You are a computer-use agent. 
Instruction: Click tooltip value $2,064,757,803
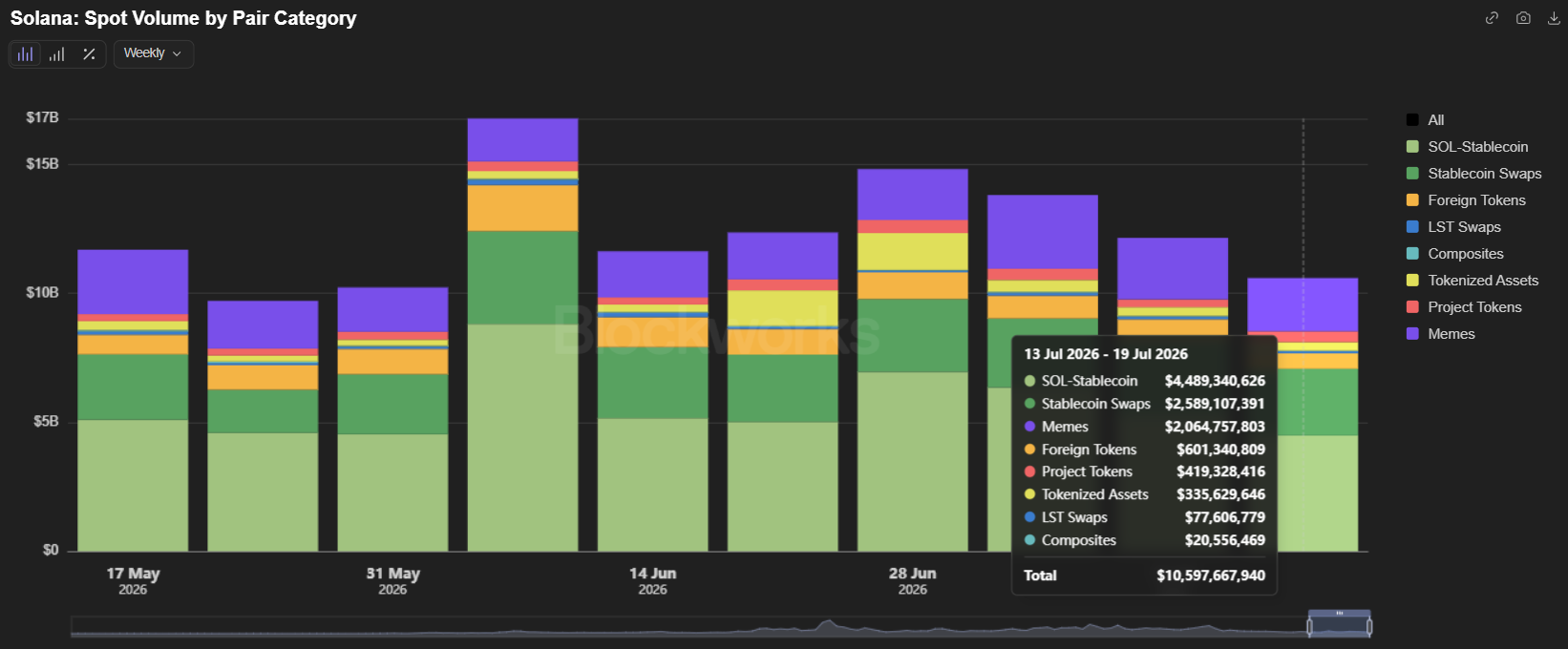point(1215,427)
